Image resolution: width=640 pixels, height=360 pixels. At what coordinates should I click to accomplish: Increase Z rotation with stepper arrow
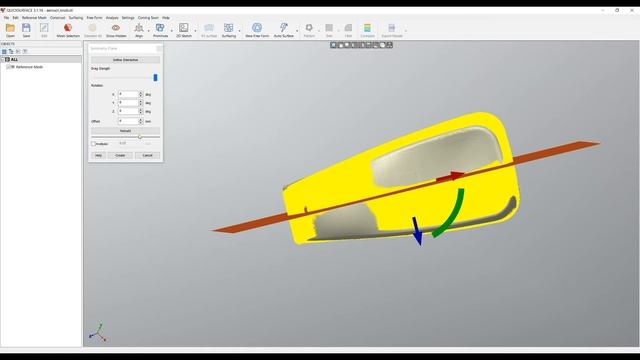[x=141, y=110]
